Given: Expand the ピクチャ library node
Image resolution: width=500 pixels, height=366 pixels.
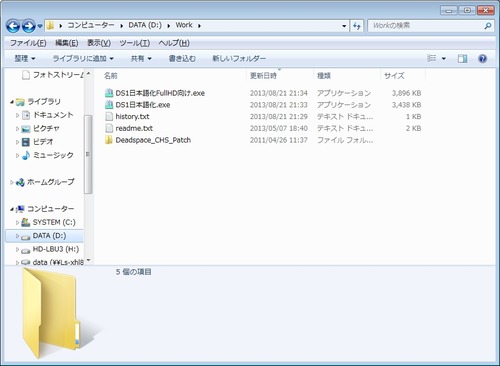Looking at the screenshot, I should [17, 129].
